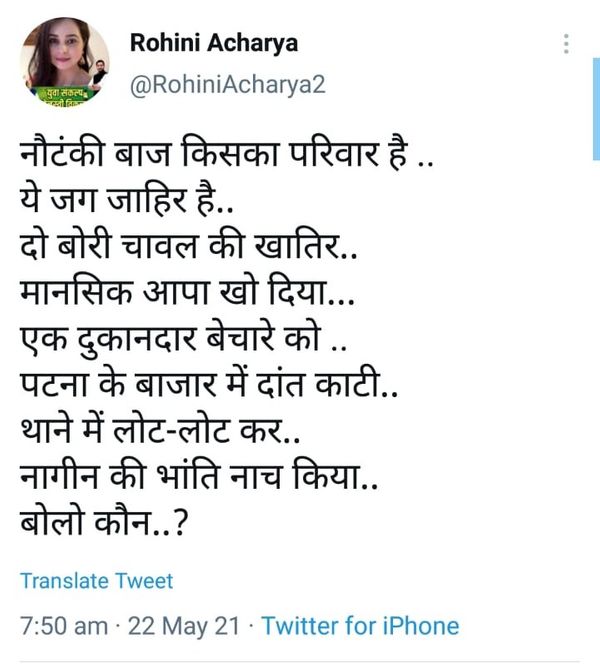The height and width of the screenshot is (671, 600).
Task: Click the line थाने में लोट-लोट कर
Action: pos(160,430)
